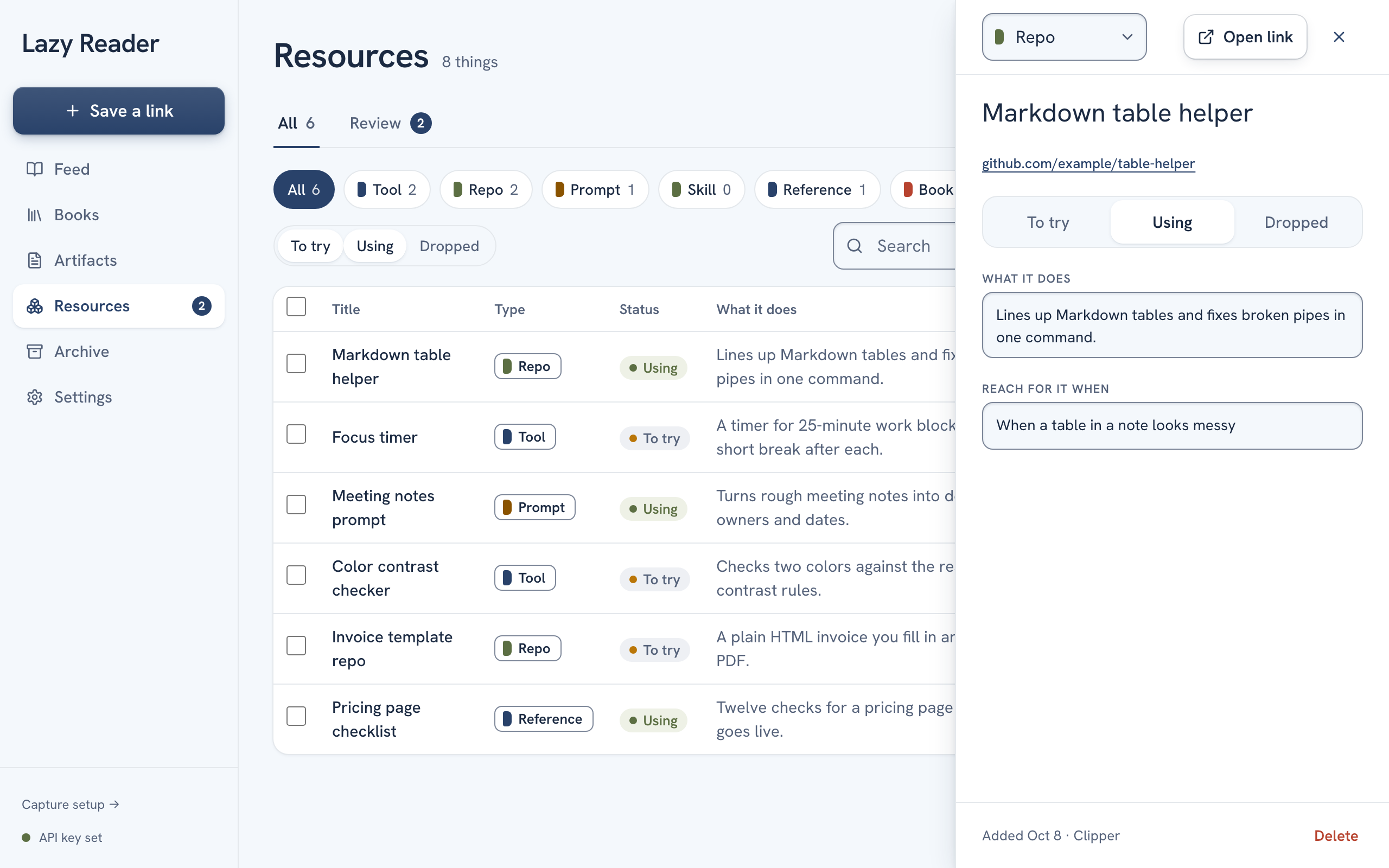Toggle the Using status filter above table
1389x868 pixels.
(x=375, y=246)
